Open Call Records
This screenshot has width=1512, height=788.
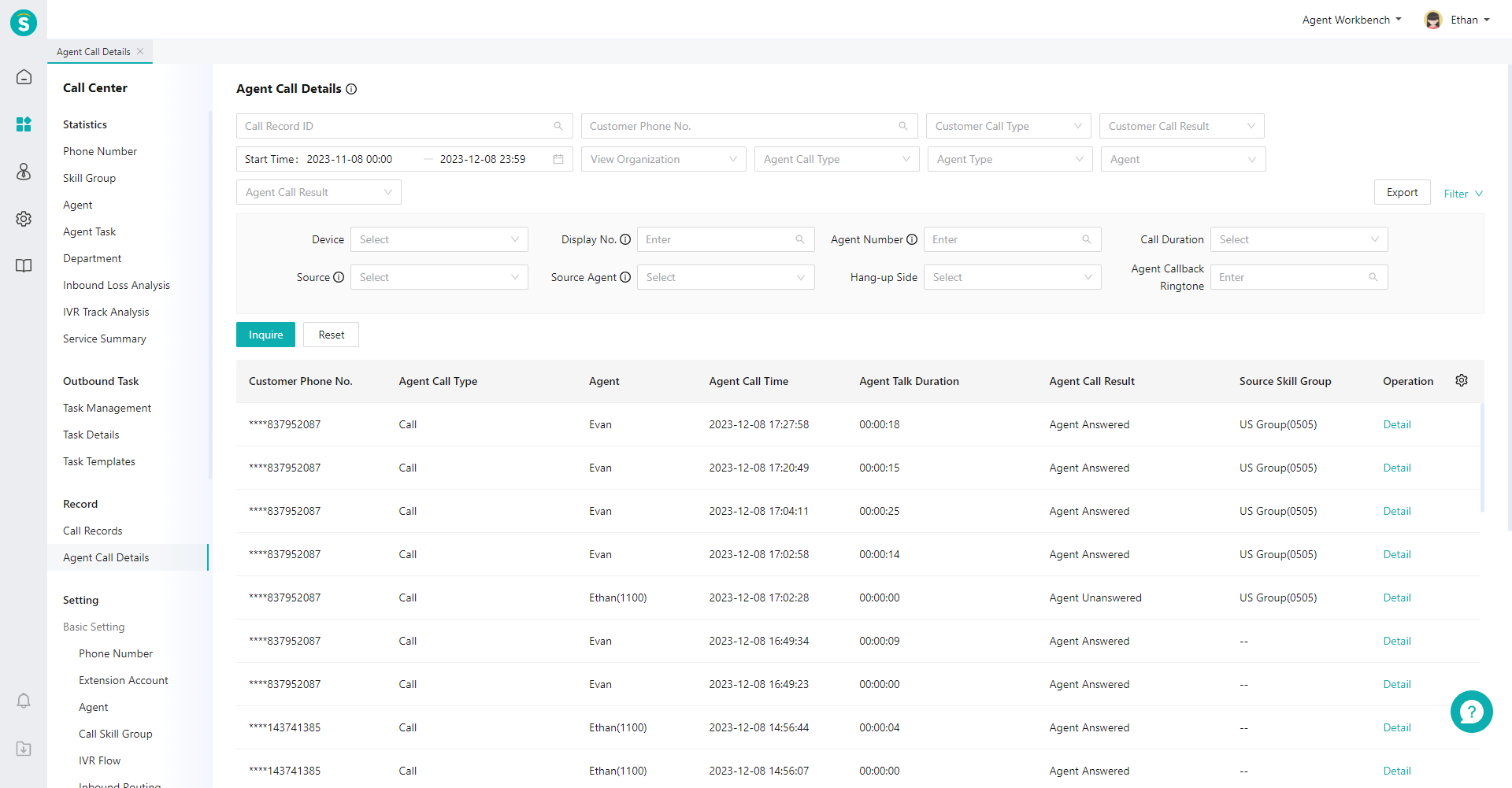point(93,531)
